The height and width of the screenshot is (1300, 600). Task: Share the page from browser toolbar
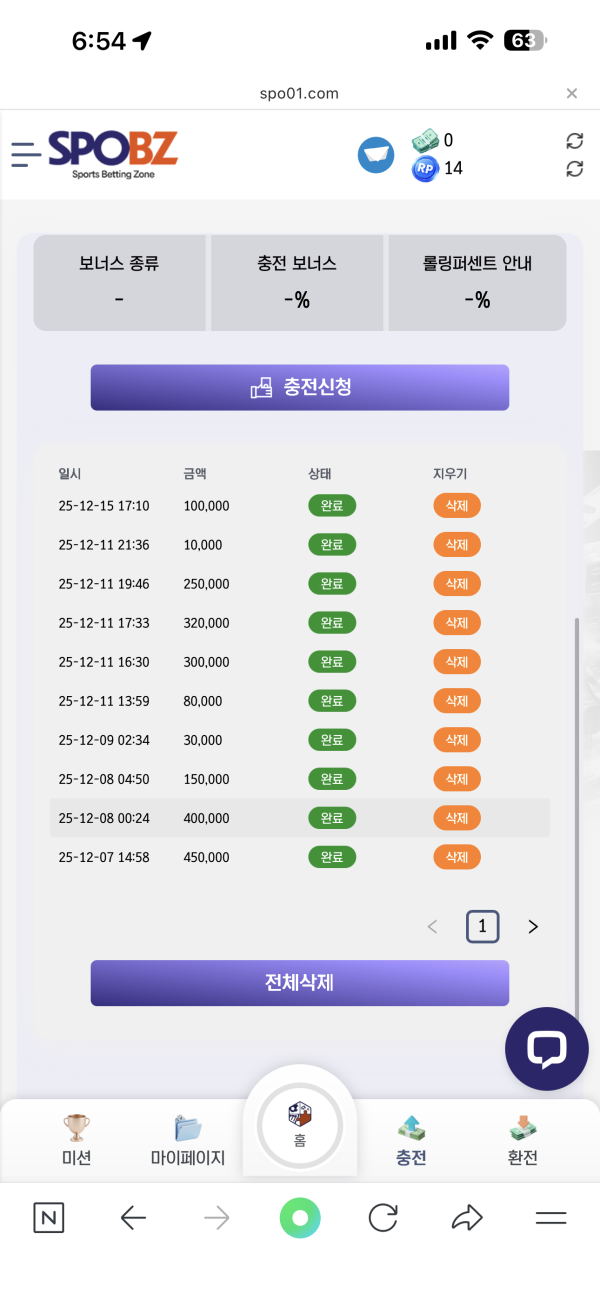click(467, 1217)
